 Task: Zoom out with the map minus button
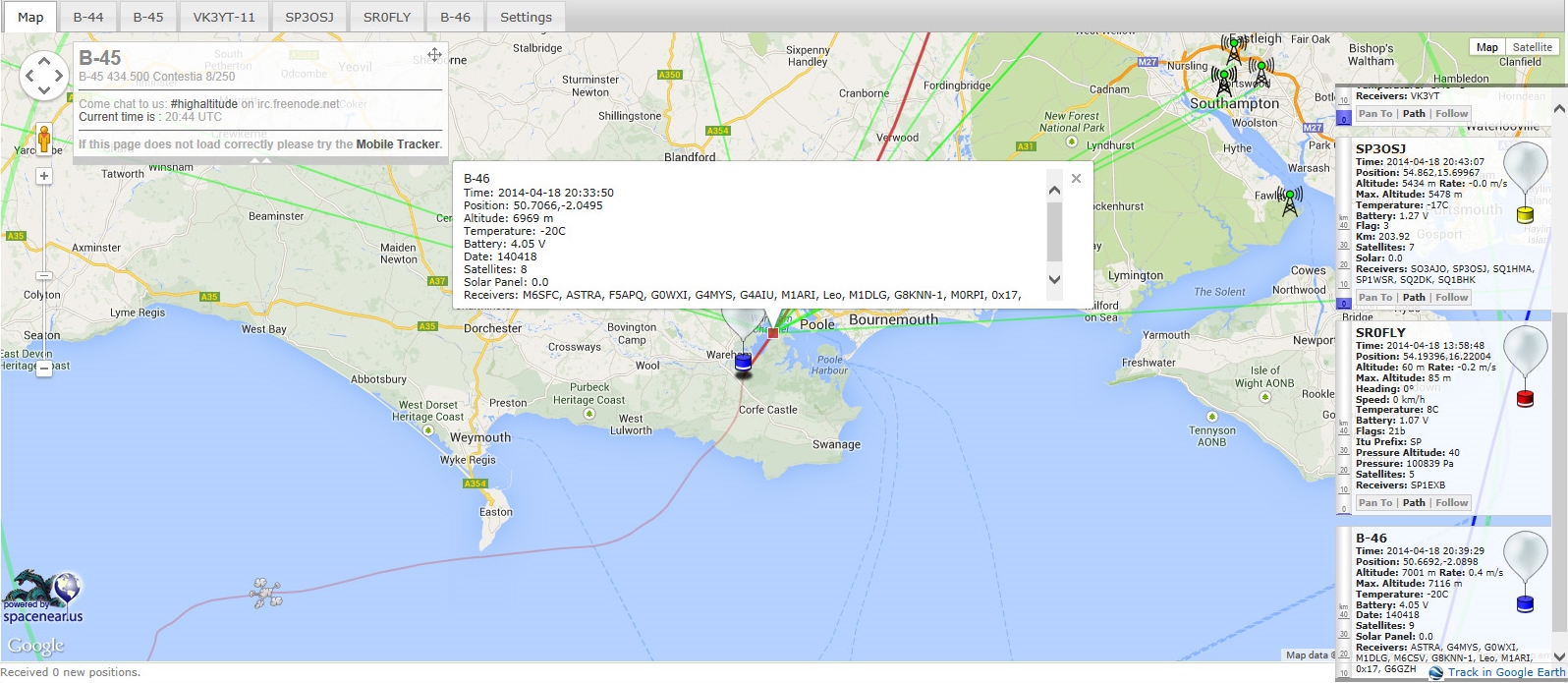(x=44, y=370)
